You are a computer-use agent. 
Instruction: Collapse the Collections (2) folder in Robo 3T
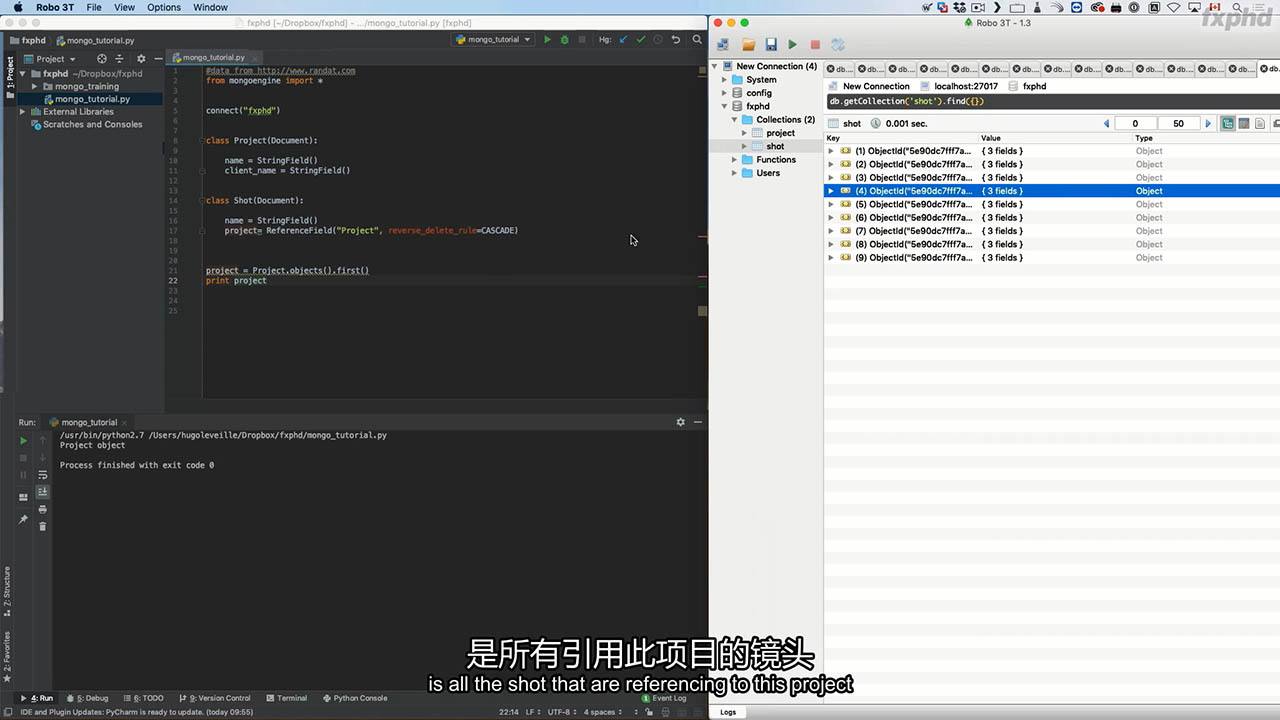[734, 120]
